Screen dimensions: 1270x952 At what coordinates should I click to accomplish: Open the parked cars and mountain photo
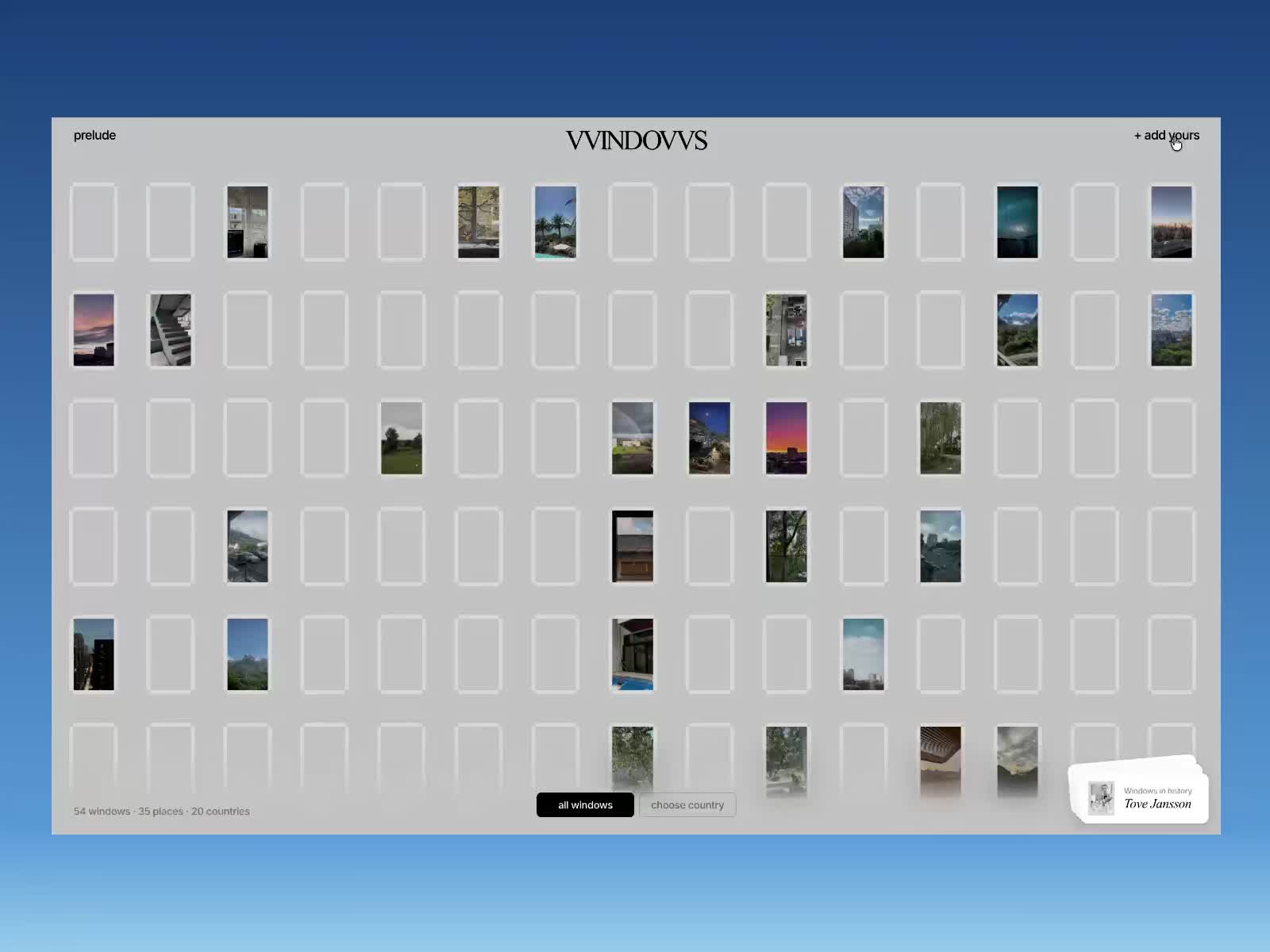coord(248,547)
